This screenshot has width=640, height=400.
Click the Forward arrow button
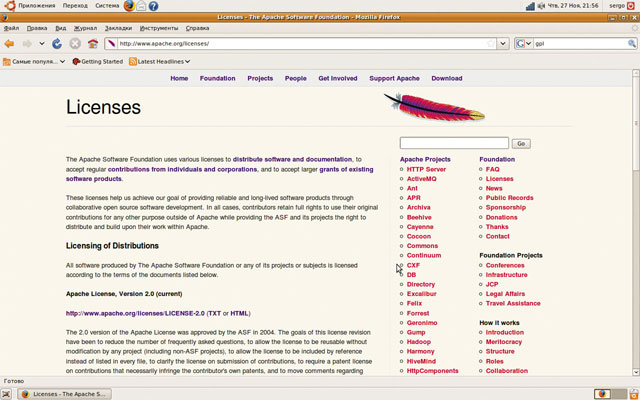tap(27, 44)
